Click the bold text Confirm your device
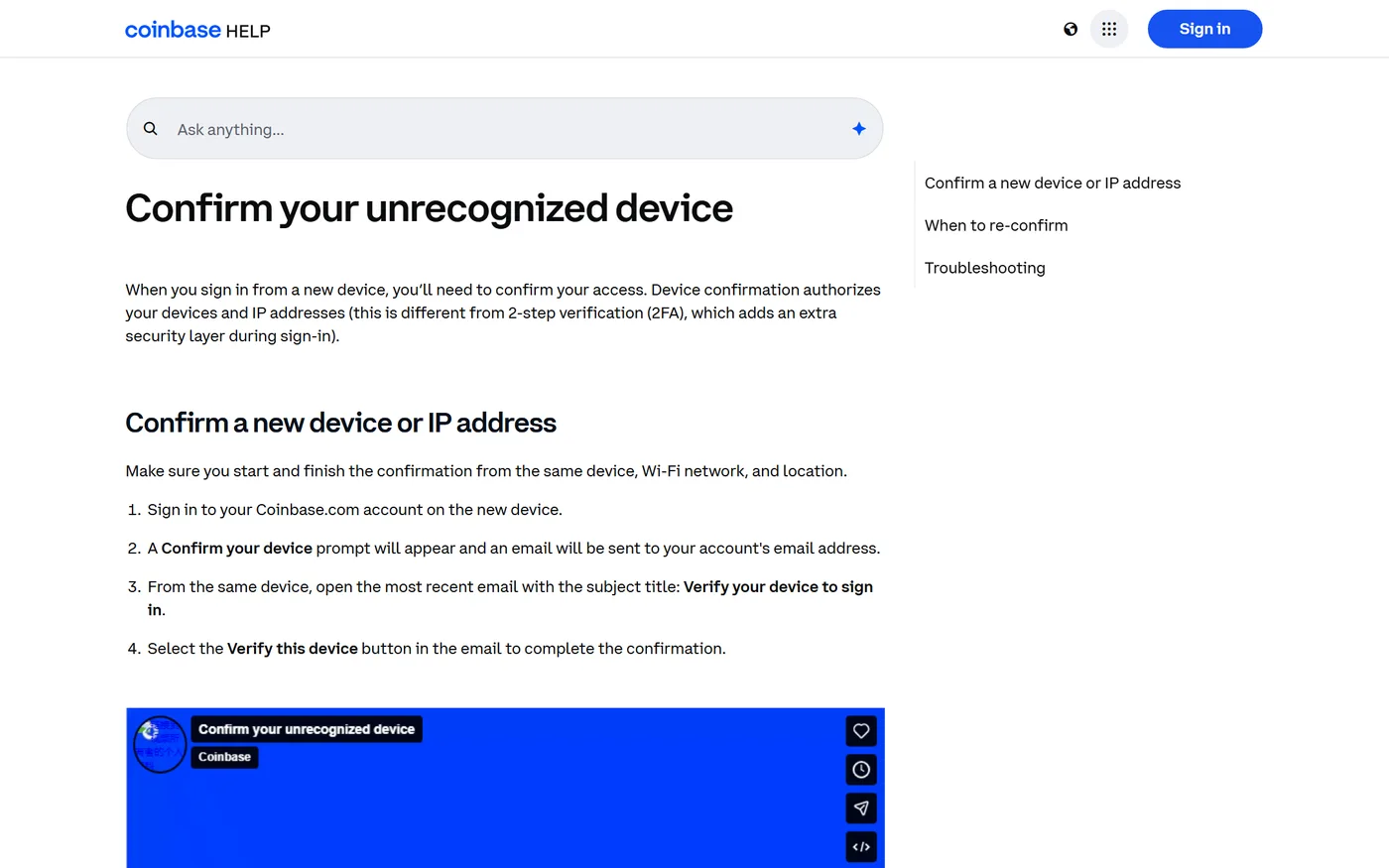This screenshot has width=1389, height=868. tap(237, 549)
